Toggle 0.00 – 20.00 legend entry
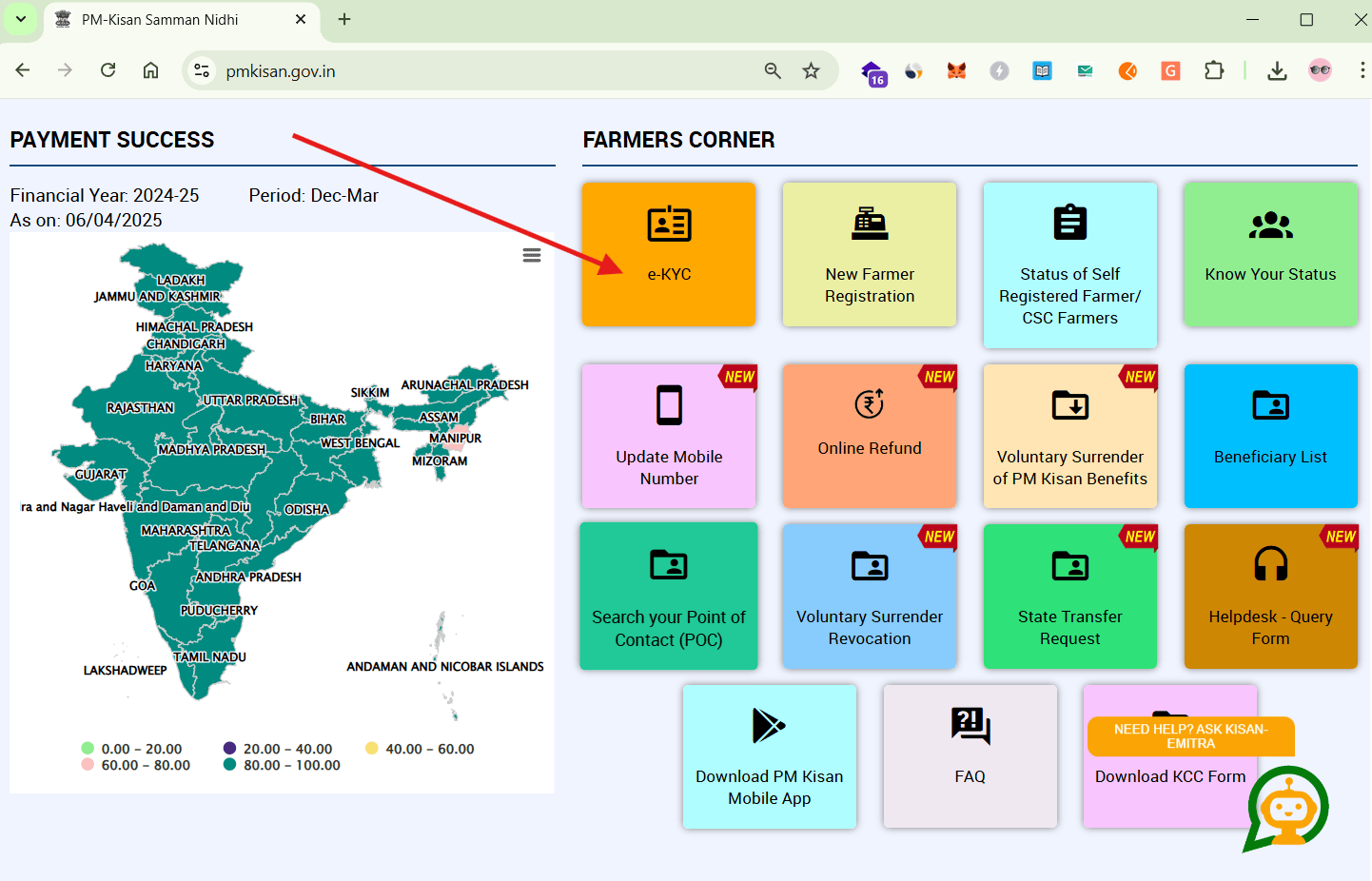 pos(131,749)
